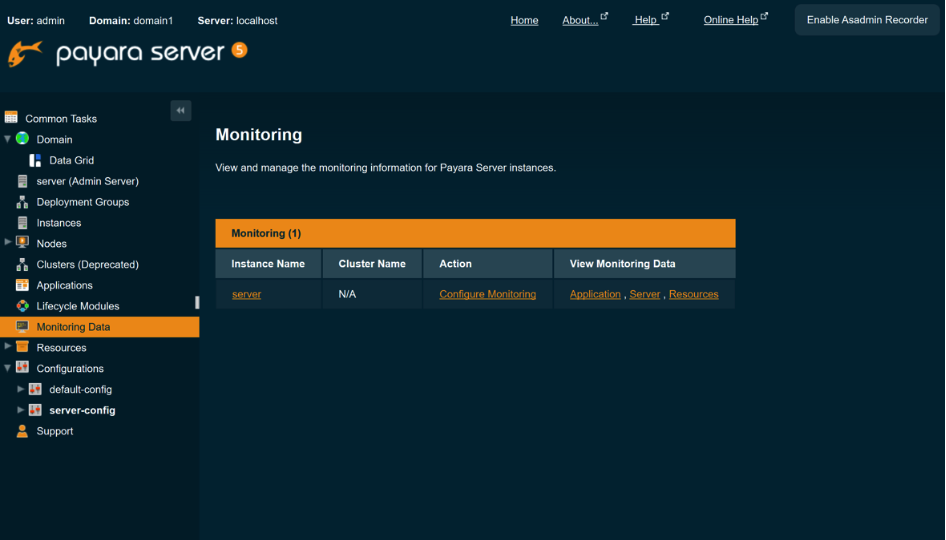Viewport: 946px width, 540px height.
Task: Select Monitoring Data in the tree
Action: pos(73,327)
